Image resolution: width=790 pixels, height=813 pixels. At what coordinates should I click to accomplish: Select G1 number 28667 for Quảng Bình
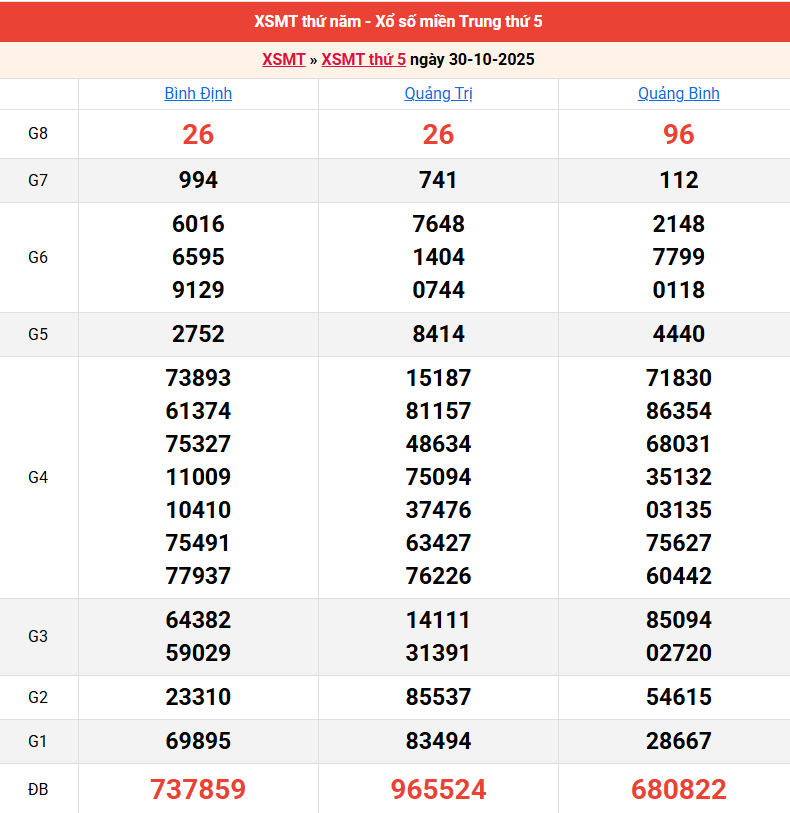click(x=678, y=741)
